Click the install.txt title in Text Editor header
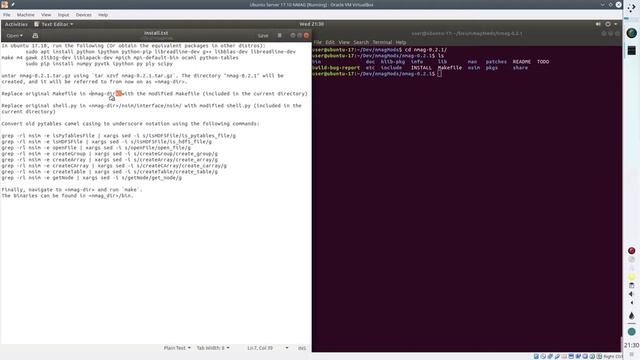 click(156, 33)
